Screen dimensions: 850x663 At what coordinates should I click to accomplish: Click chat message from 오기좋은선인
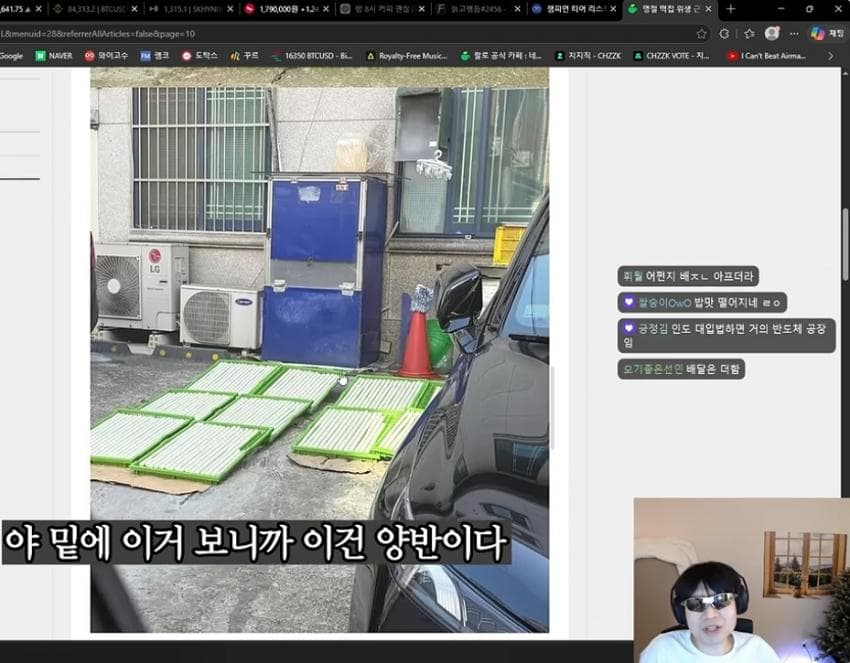[x=681, y=369]
